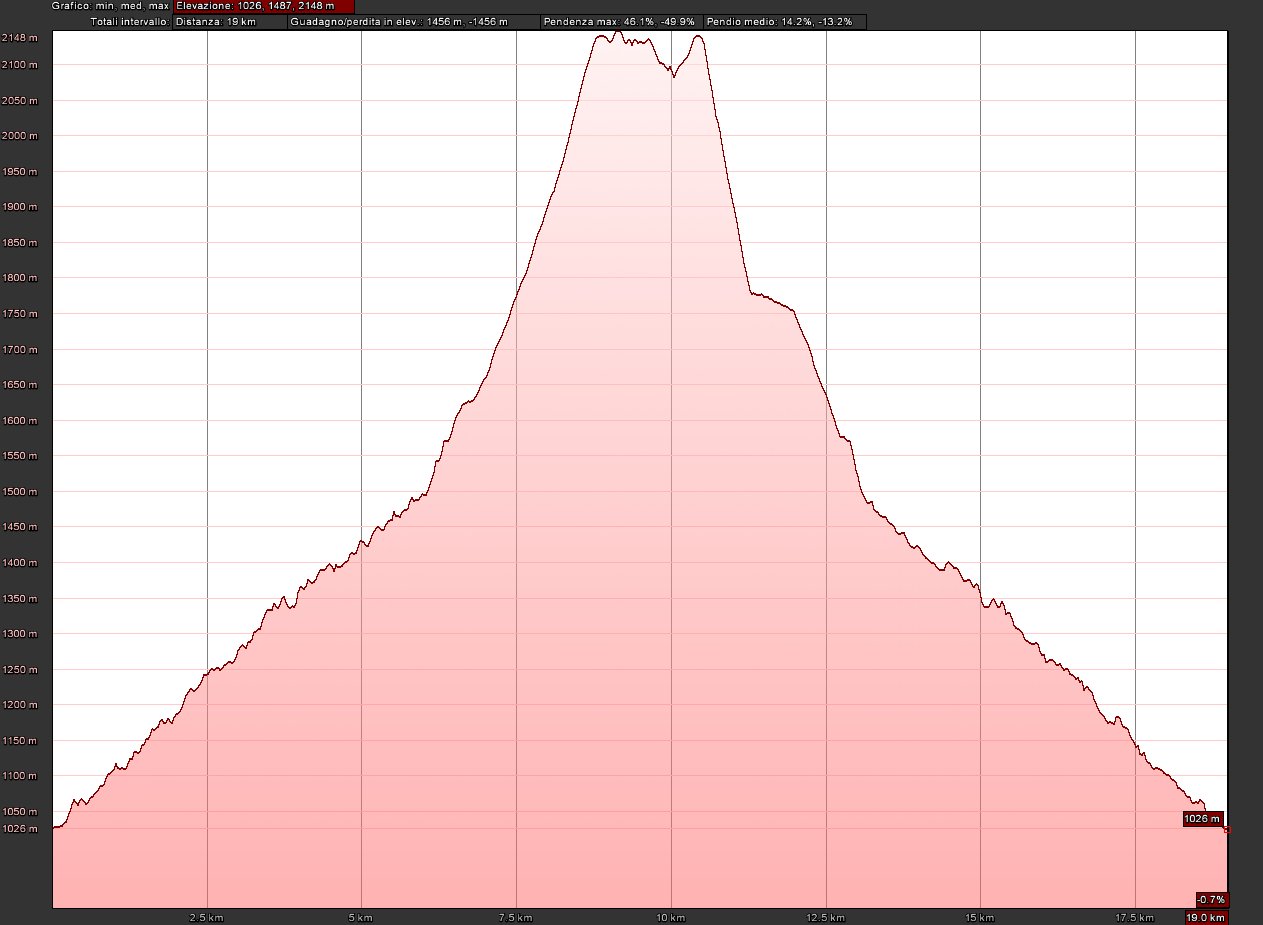Click the Totali intervallo label

130,22
